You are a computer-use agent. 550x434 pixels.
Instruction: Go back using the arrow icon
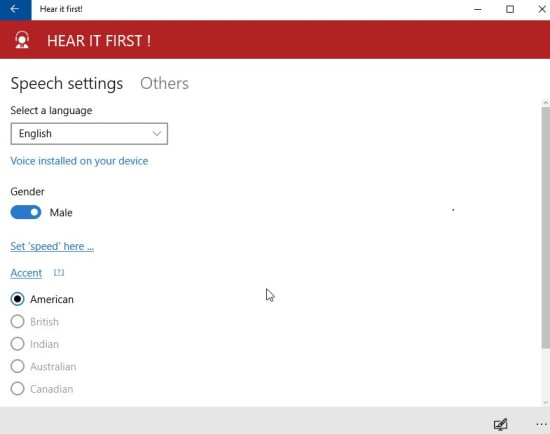pos(15,9)
